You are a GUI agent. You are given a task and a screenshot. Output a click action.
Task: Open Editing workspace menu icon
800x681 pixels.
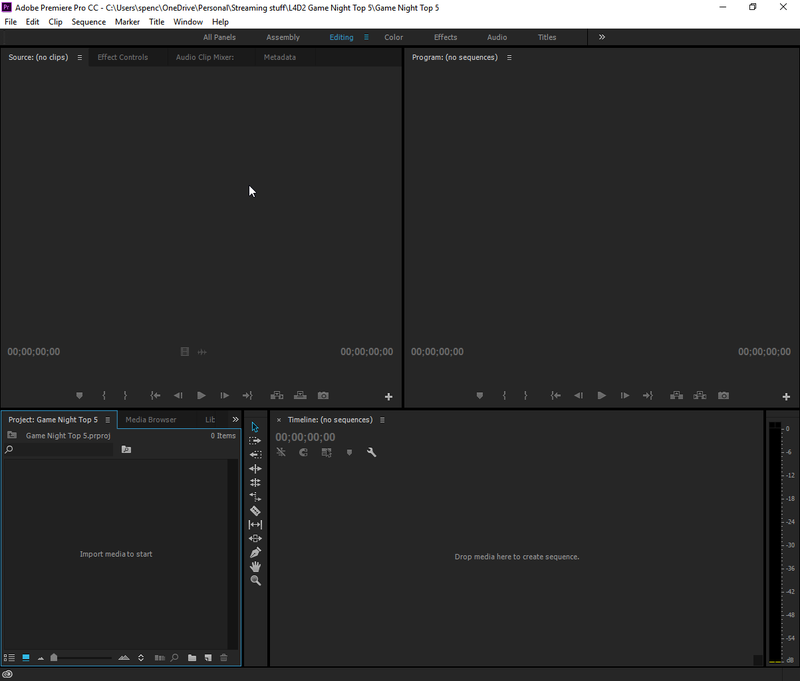(366, 37)
